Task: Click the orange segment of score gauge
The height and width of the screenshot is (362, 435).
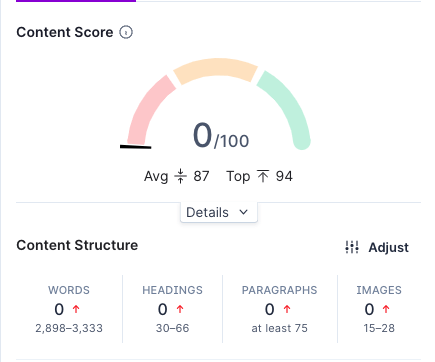Action: tap(216, 69)
